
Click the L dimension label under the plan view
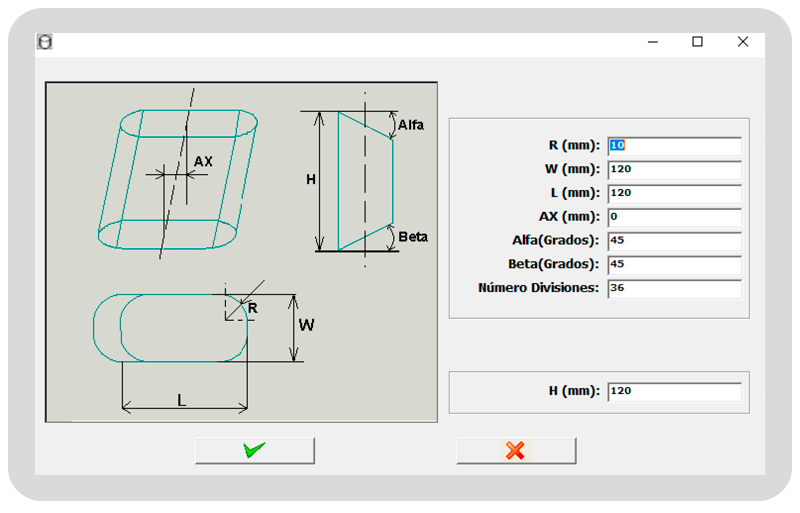[181, 400]
